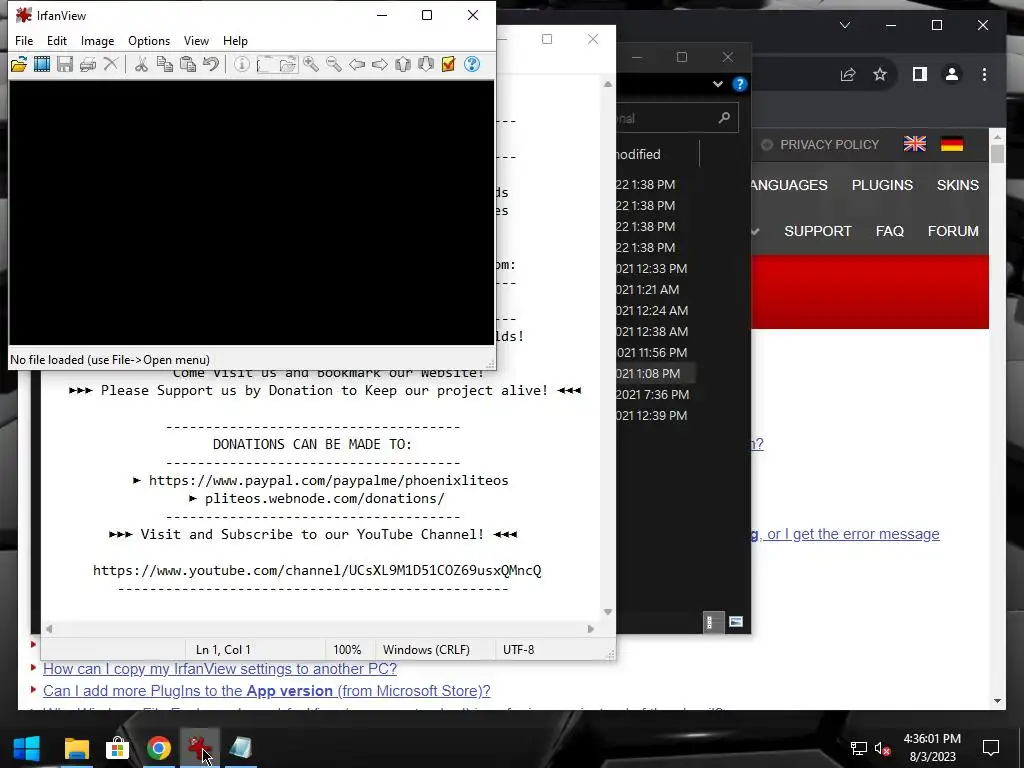This screenshot has height=768, width=1024.
Task: Open the Edit menu in IrfanView
Action: tap(57, 40)
